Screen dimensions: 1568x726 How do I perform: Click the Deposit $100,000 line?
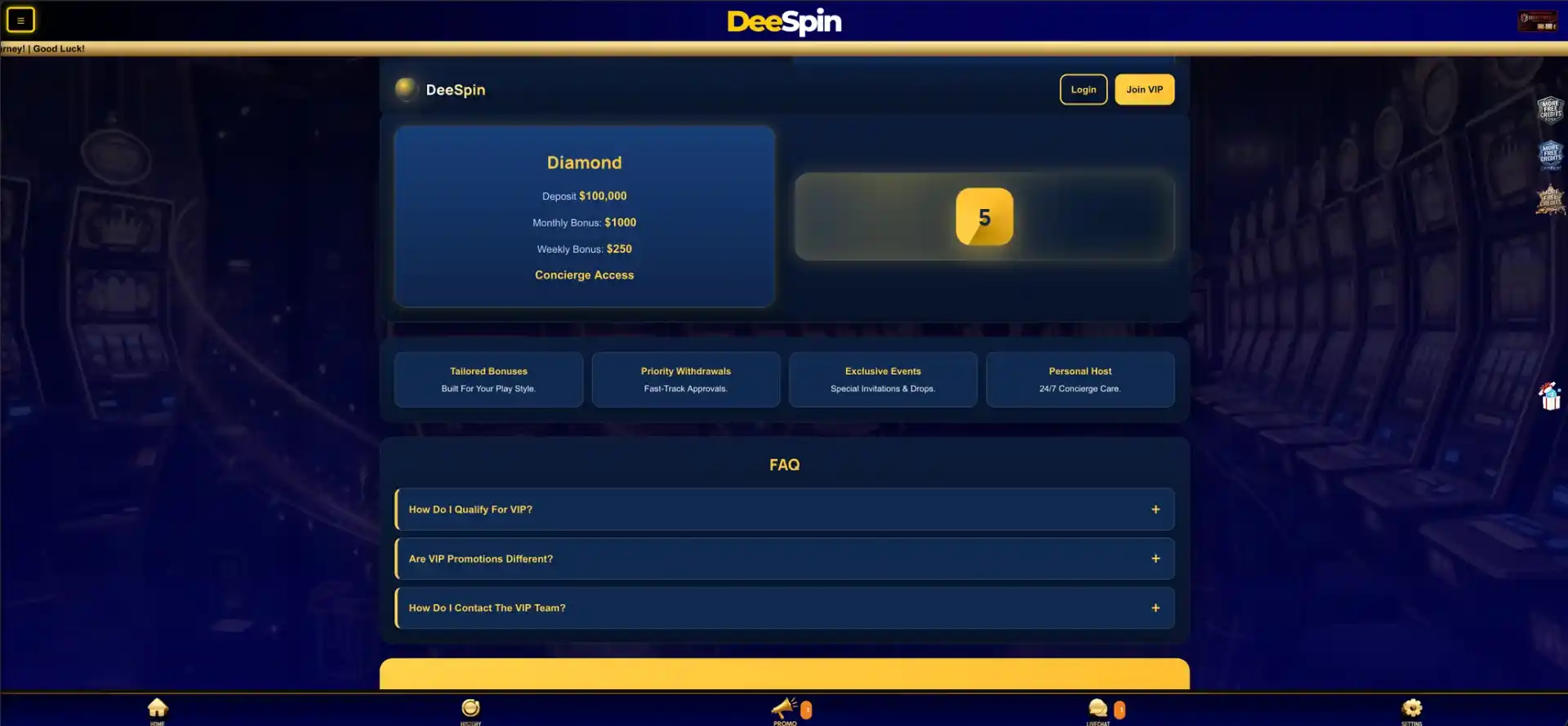(x=585, y=196)
